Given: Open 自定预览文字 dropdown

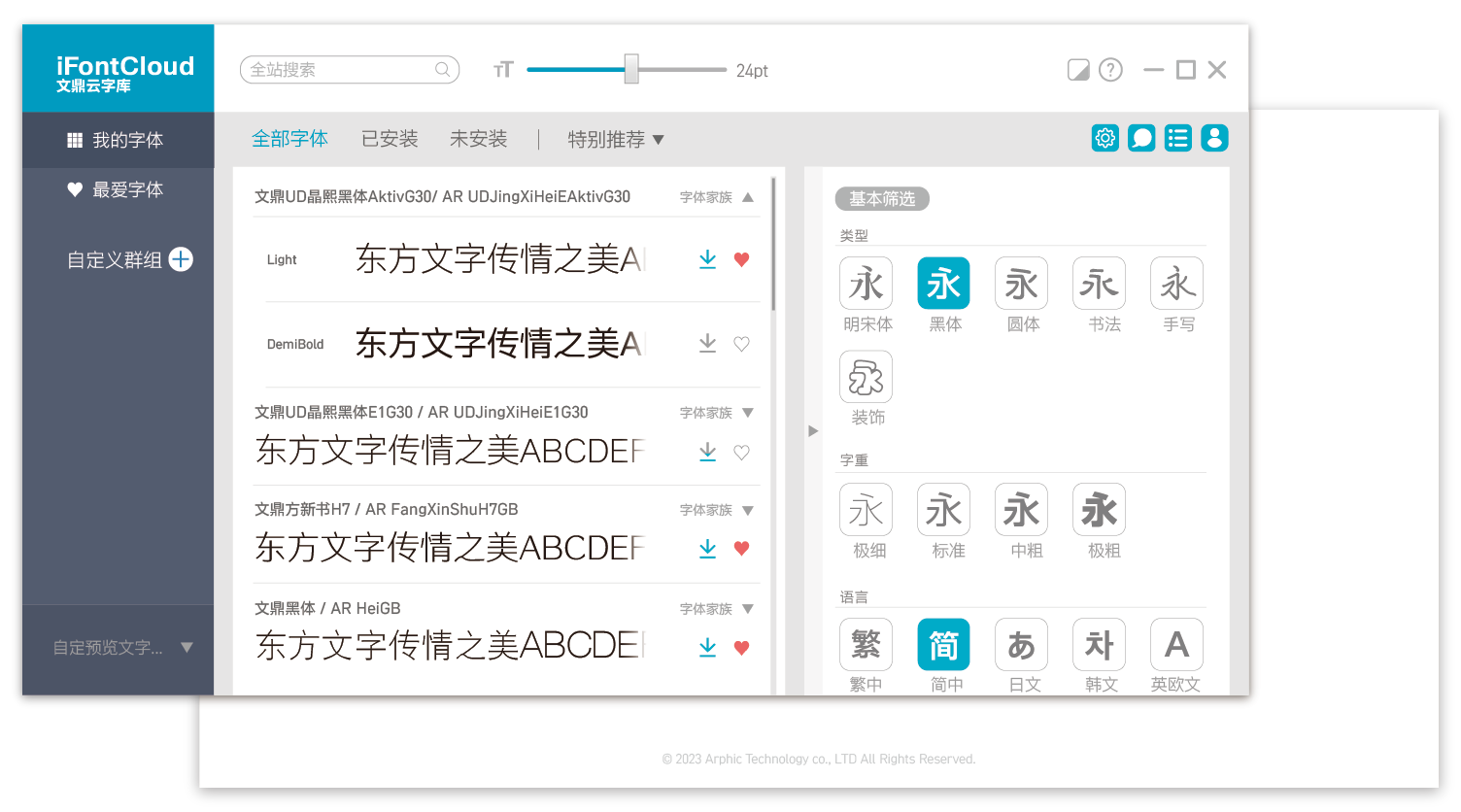Looking at the screenshot, I should [123, 648].
